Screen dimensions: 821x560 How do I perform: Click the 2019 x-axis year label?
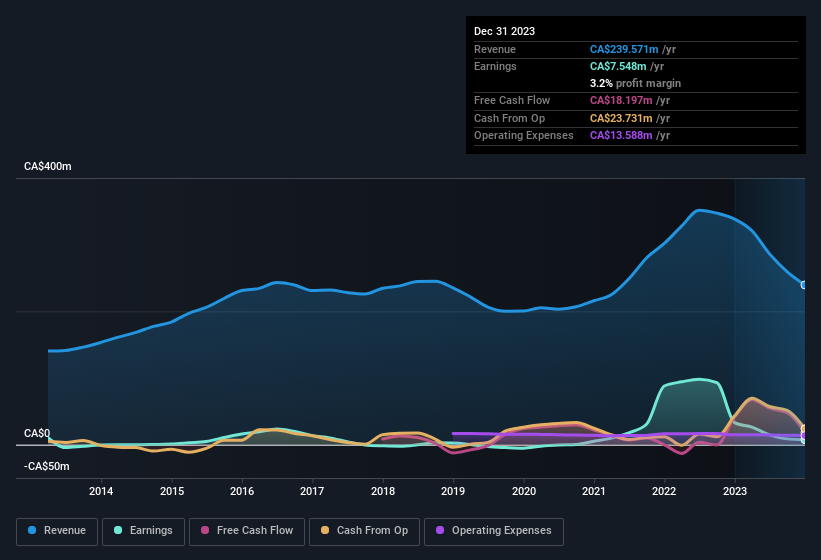point(453,491)
